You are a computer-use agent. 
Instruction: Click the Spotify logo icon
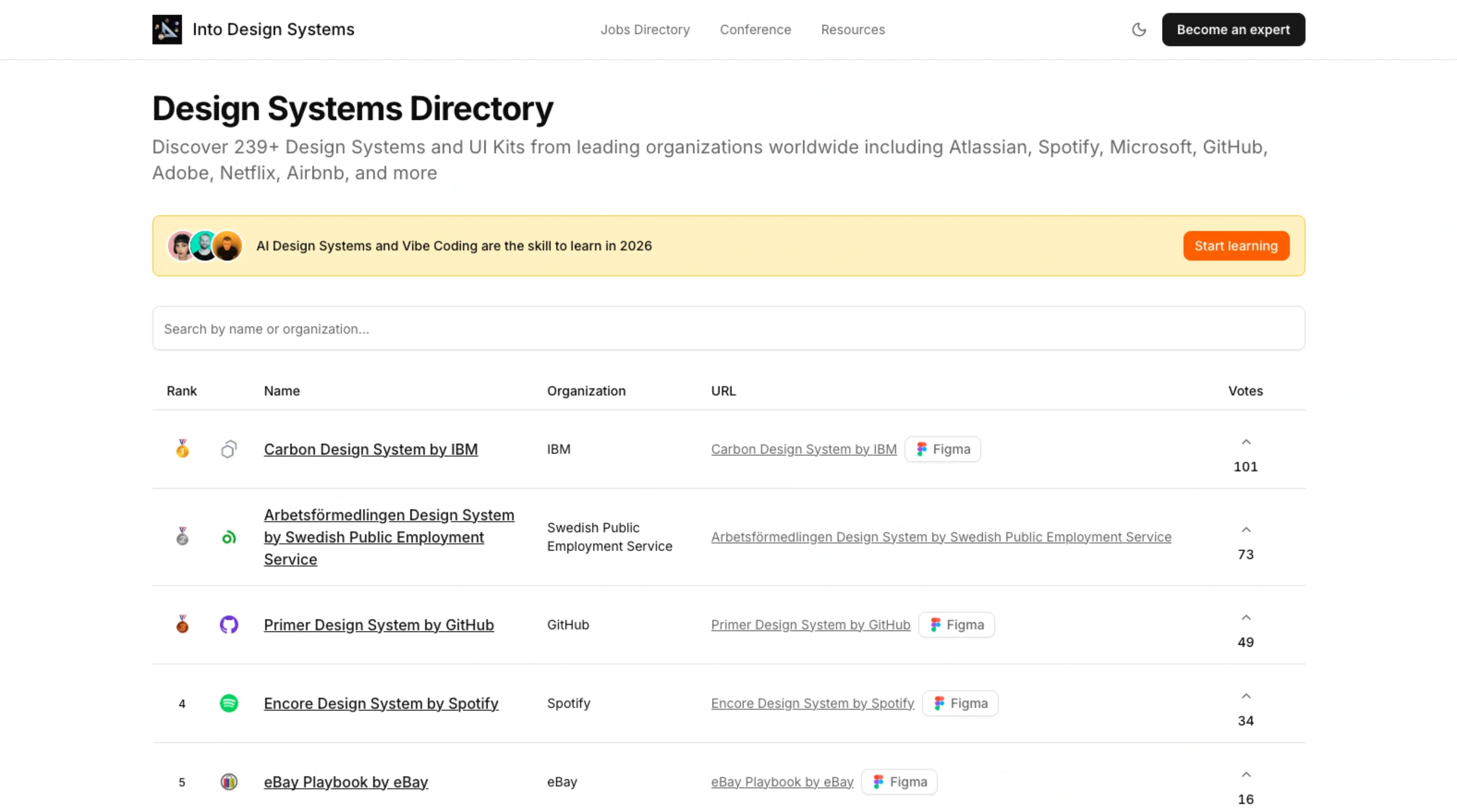pyautogui.click(x=229, y=703)
